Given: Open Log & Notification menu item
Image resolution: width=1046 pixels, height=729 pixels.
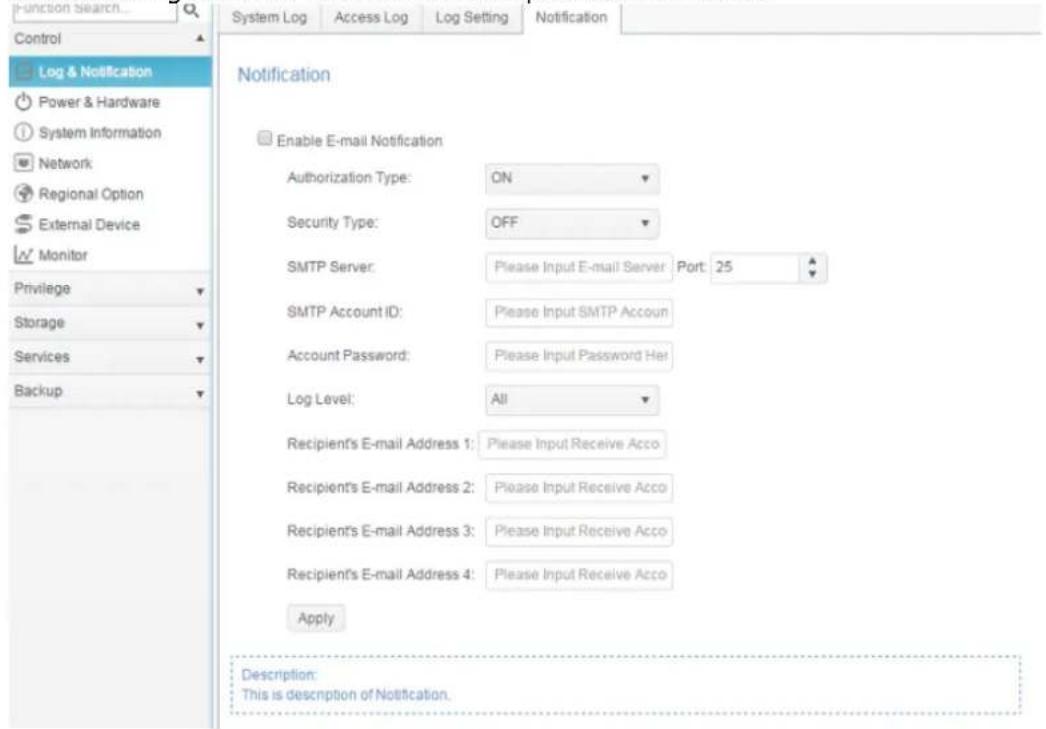Looking at the screenshot, I should [110, 71].
